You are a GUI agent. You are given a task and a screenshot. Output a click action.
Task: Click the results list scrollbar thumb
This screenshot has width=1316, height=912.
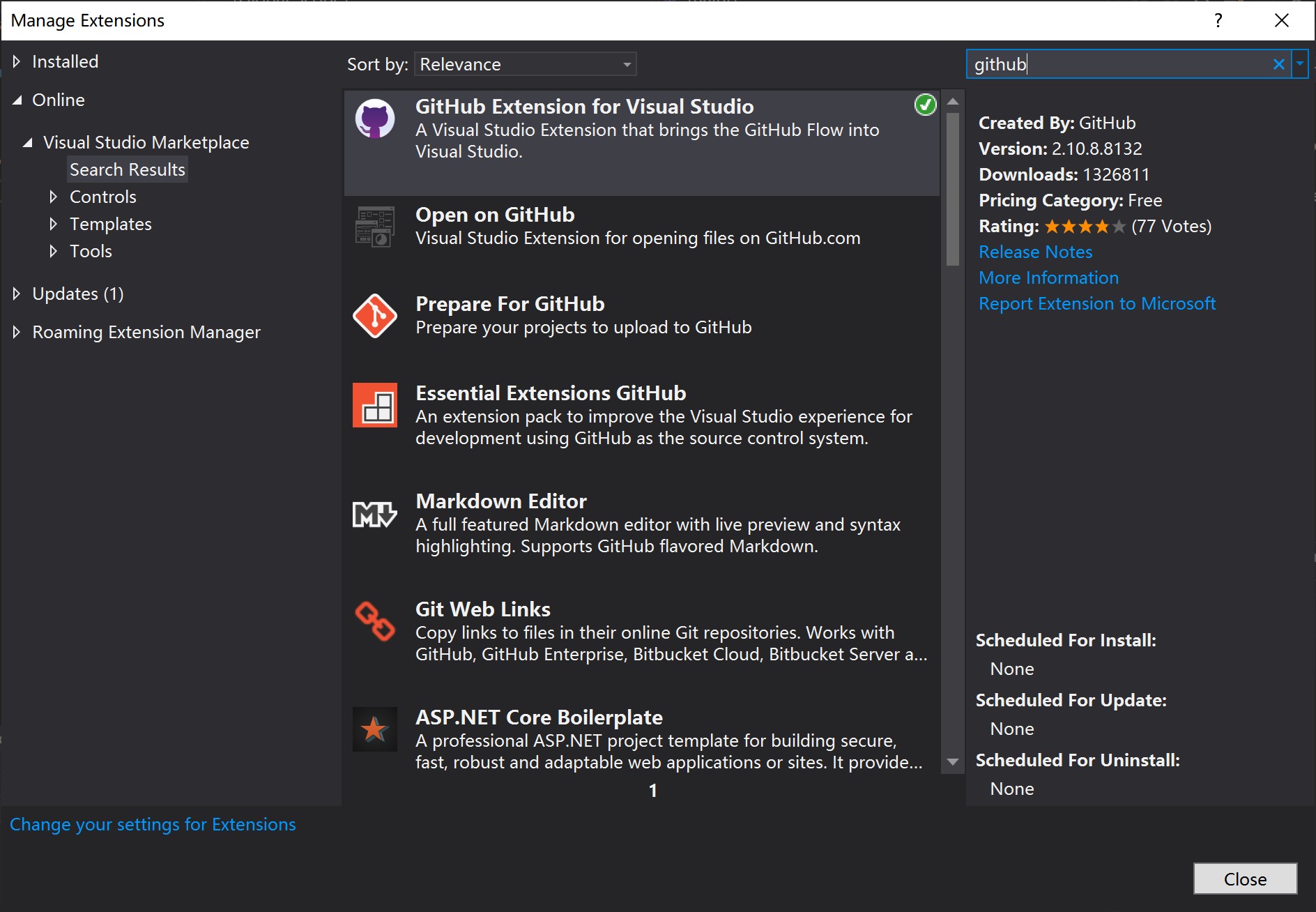(953, 188)
